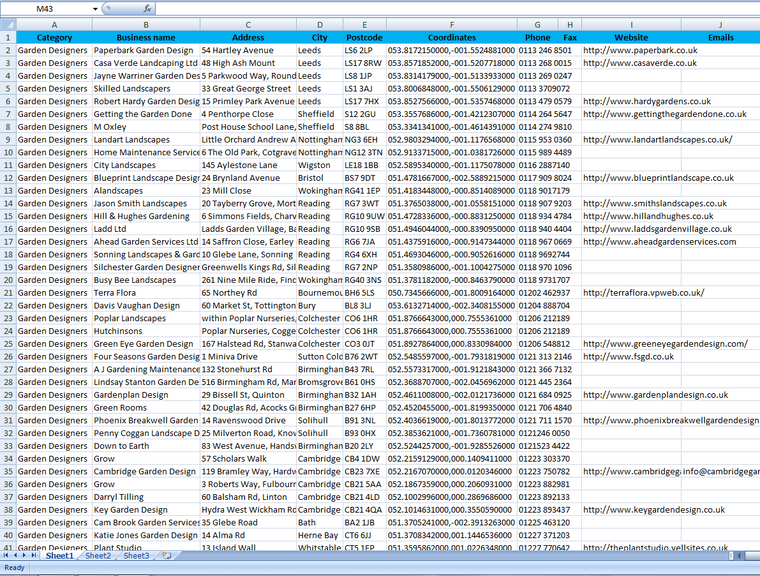Image resolution: width=760 pixels, height=576 pixels.
Task: Select the 65 Northey Rd cell
Action: tap(248, 293)
